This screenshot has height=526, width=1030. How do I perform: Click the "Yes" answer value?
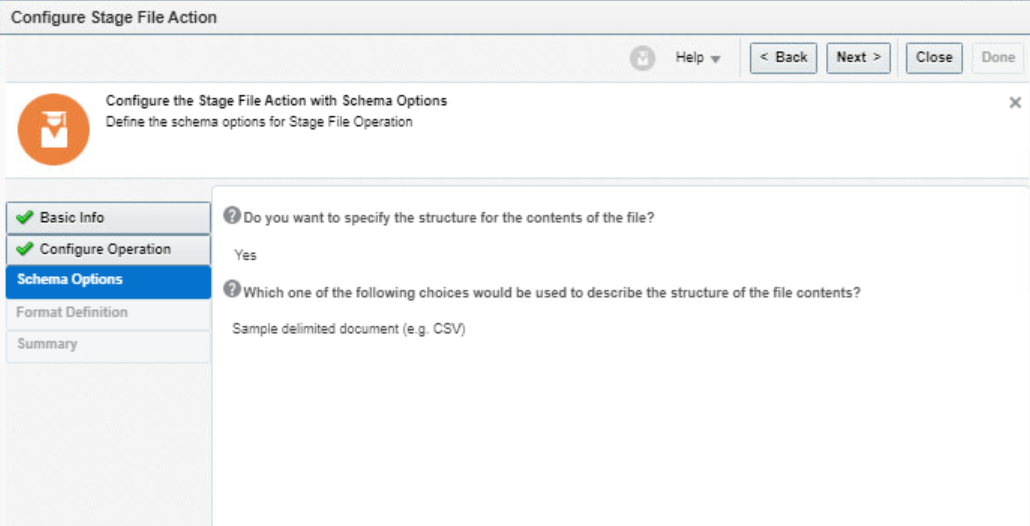pyautogui.click(x=245, y=255)
